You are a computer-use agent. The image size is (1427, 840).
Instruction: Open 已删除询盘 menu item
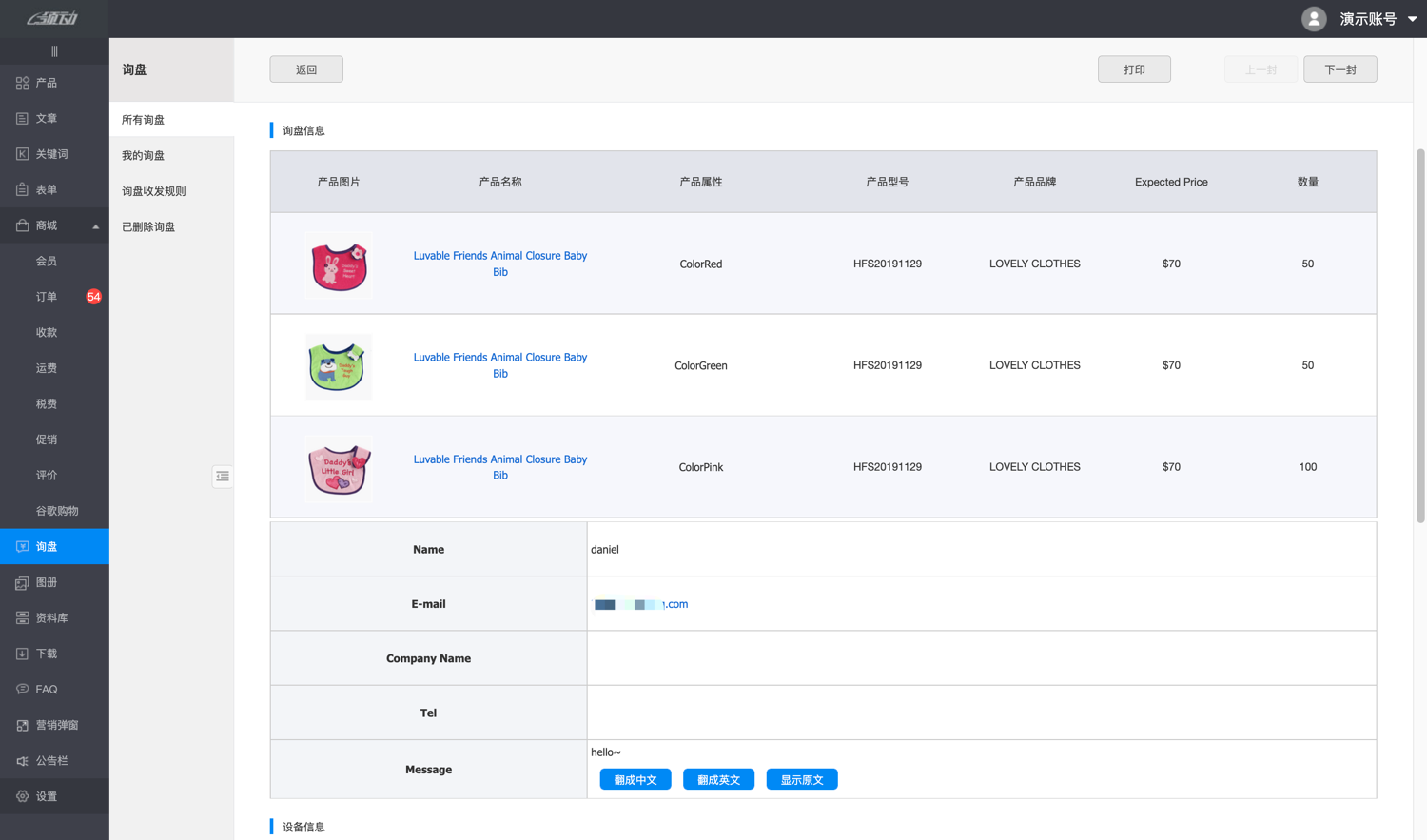pyautogui.click(x=148, y=227)
